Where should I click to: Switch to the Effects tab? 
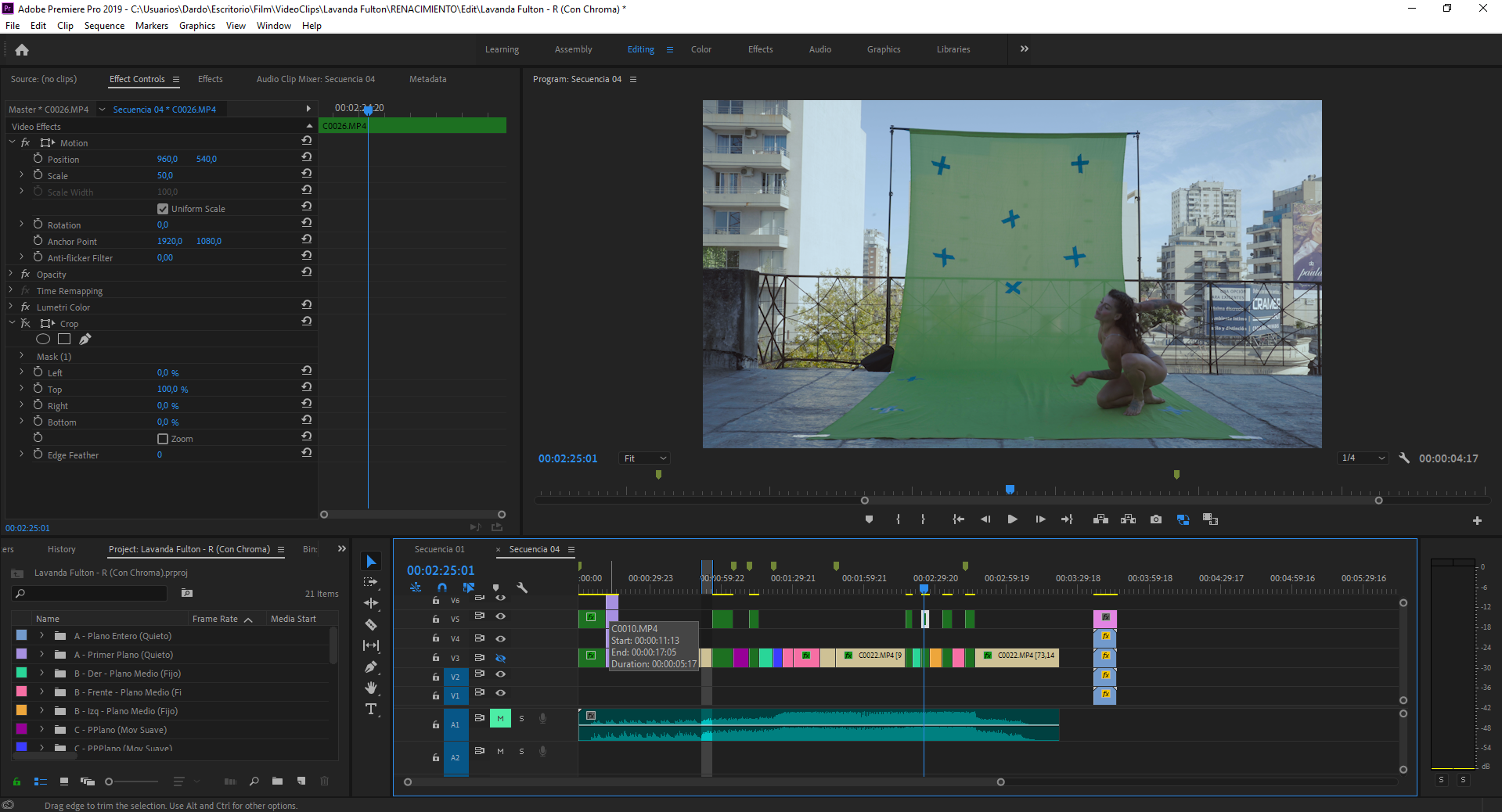[x=209, y=79]
